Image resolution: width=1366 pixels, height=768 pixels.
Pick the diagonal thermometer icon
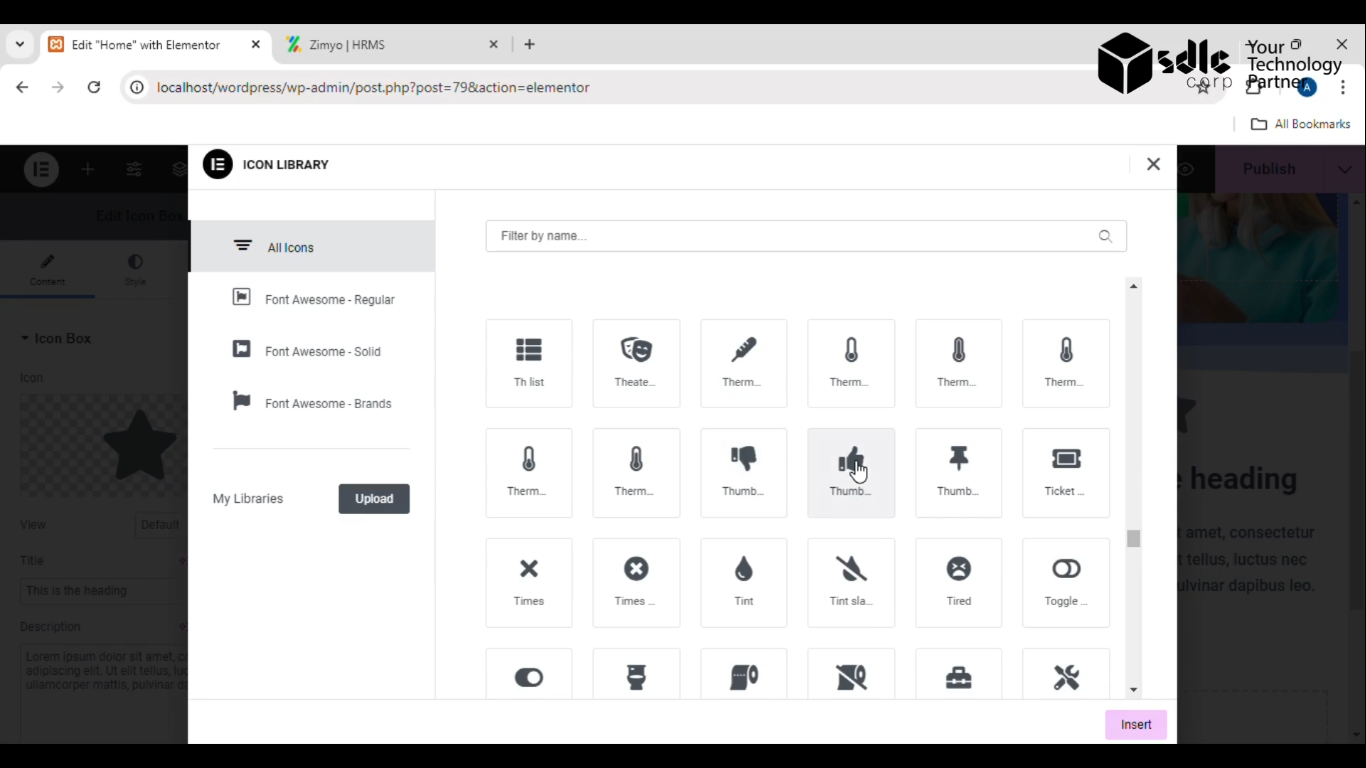[x=744, y=363]
